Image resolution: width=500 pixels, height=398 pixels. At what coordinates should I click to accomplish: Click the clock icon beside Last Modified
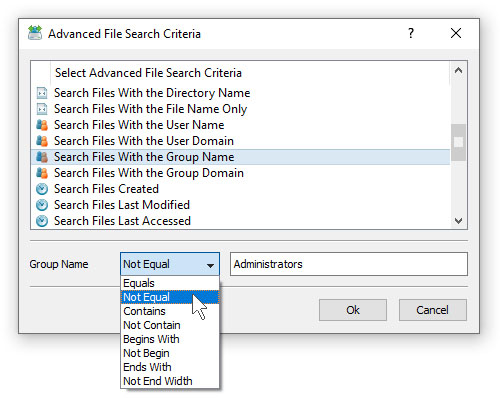[x=42, y=205]
